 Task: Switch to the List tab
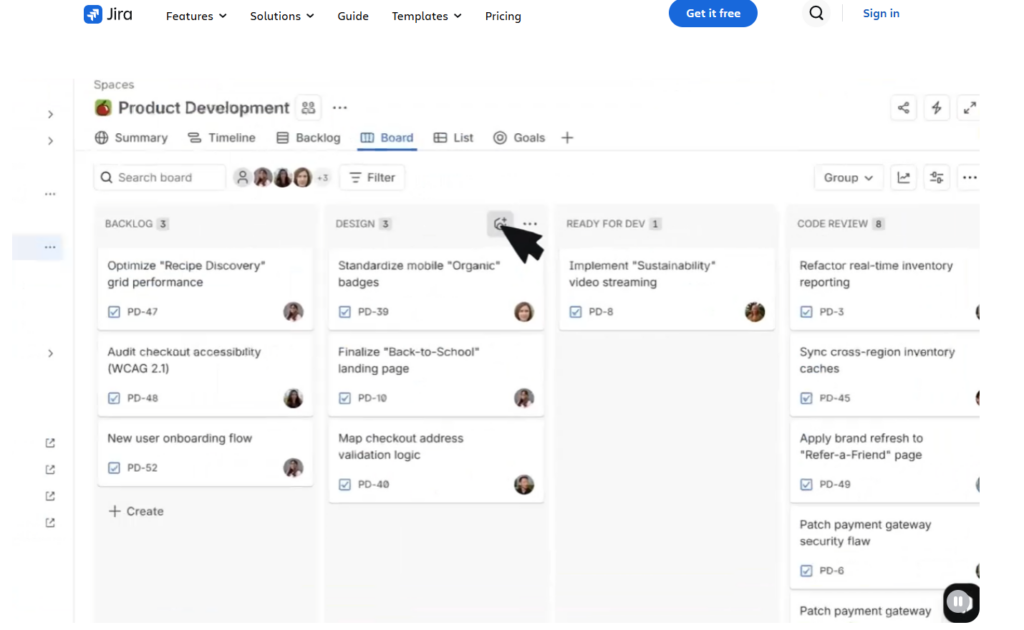tap(453, 138)
